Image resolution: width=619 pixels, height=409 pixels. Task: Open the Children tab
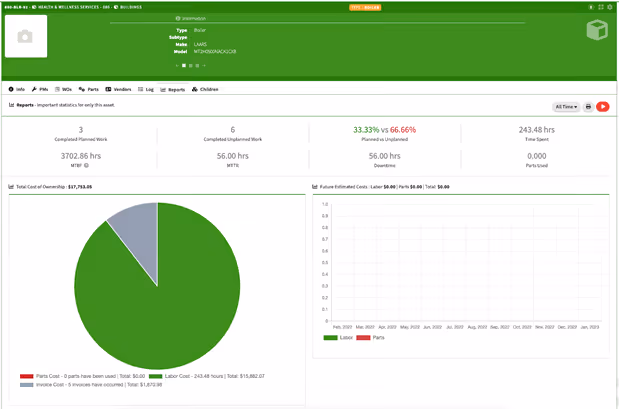(x=205, y=89)
